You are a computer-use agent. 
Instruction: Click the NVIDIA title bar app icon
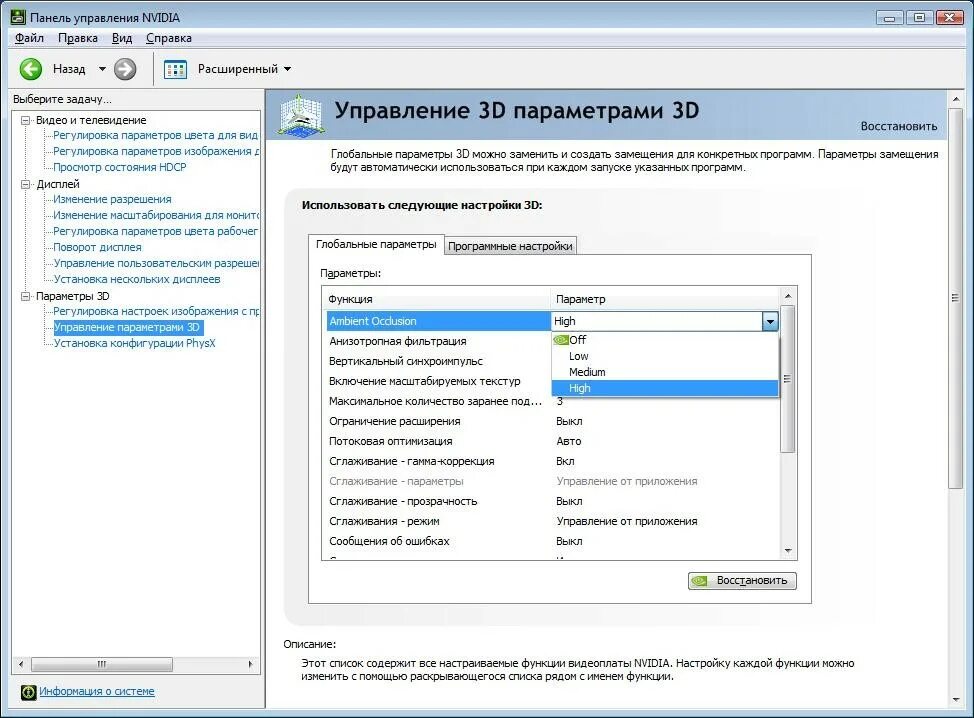[18, 17]
